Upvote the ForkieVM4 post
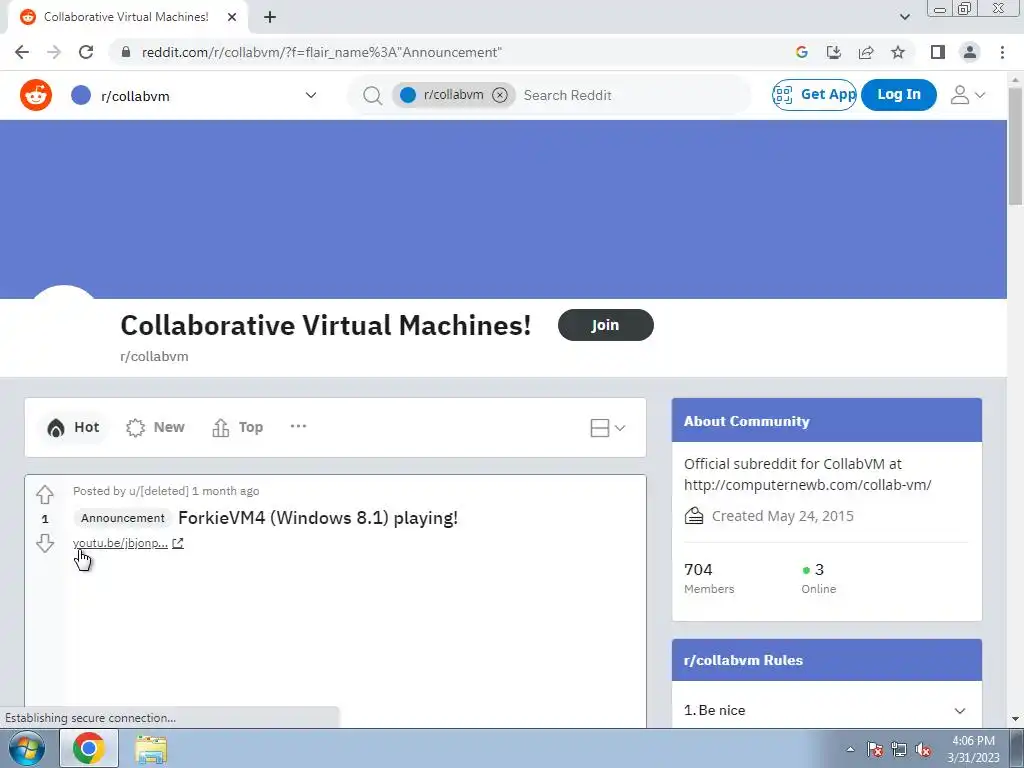 [x=44, y=494]
